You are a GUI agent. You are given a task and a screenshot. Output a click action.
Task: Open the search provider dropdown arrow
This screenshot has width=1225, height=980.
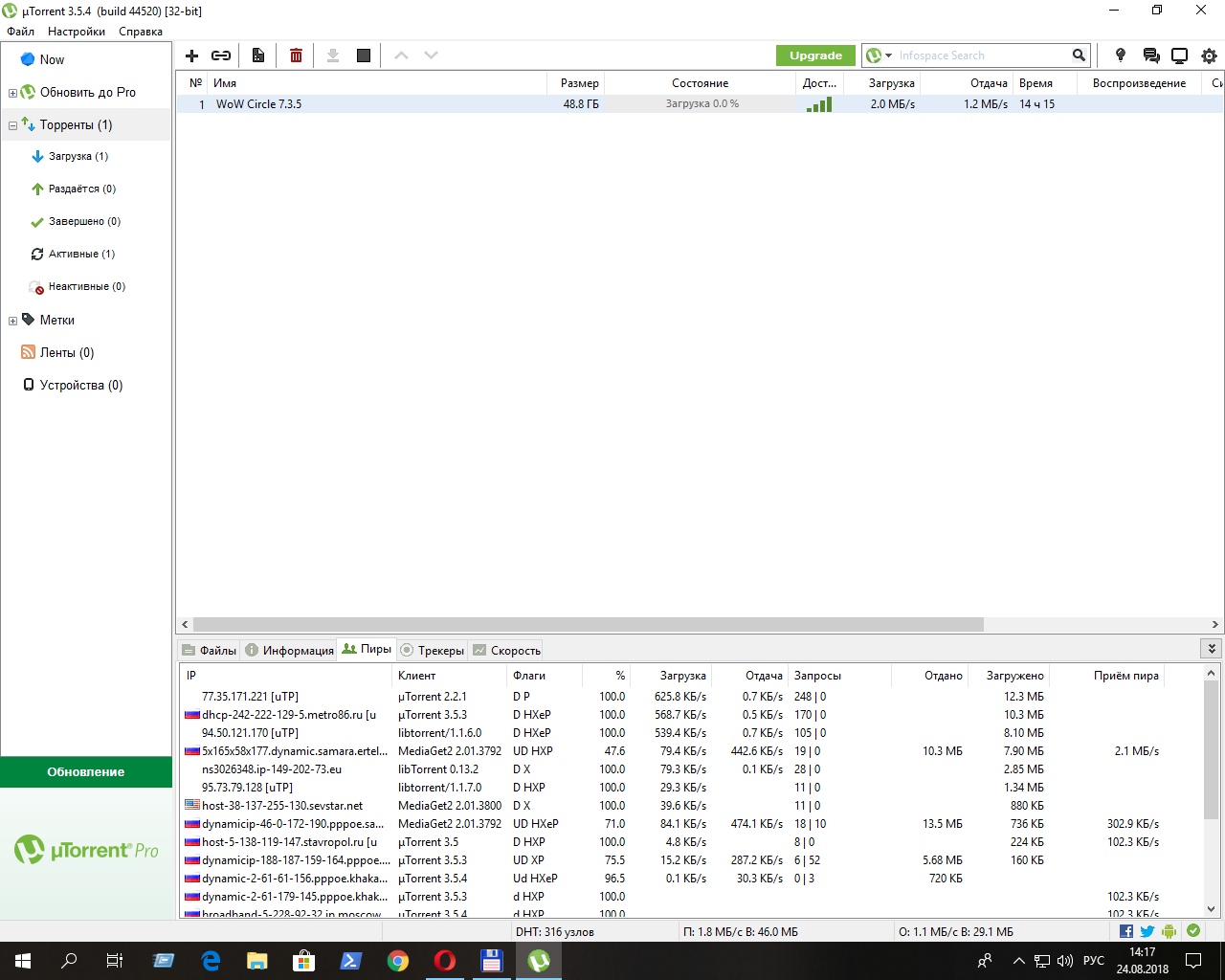[x=888, y=56]
